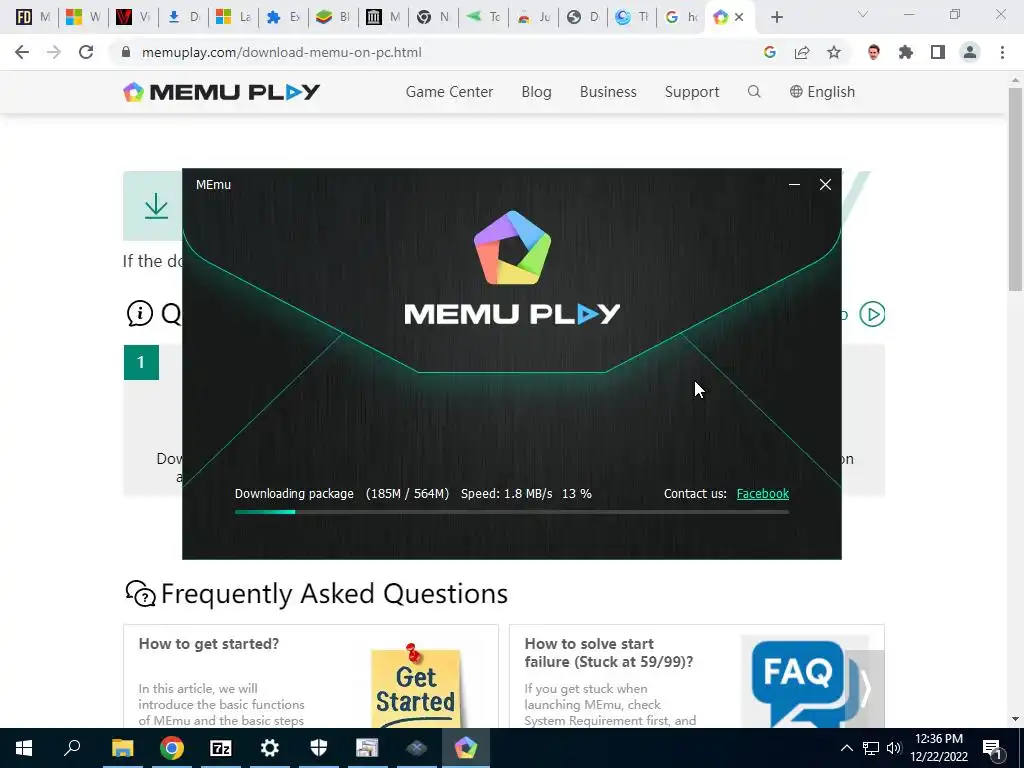Switch to the FD tab
This screenshot has height=768, width=1024.
coord(33,18)
